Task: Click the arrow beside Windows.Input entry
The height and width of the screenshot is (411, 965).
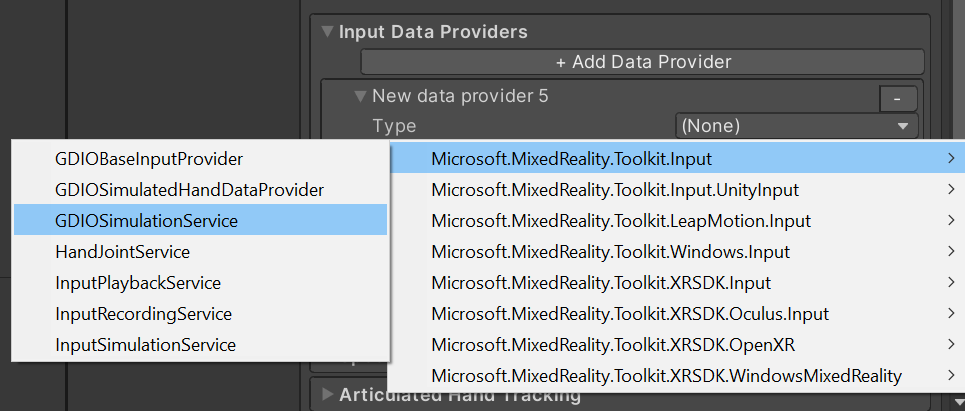Action: click(x=952, y=252)
